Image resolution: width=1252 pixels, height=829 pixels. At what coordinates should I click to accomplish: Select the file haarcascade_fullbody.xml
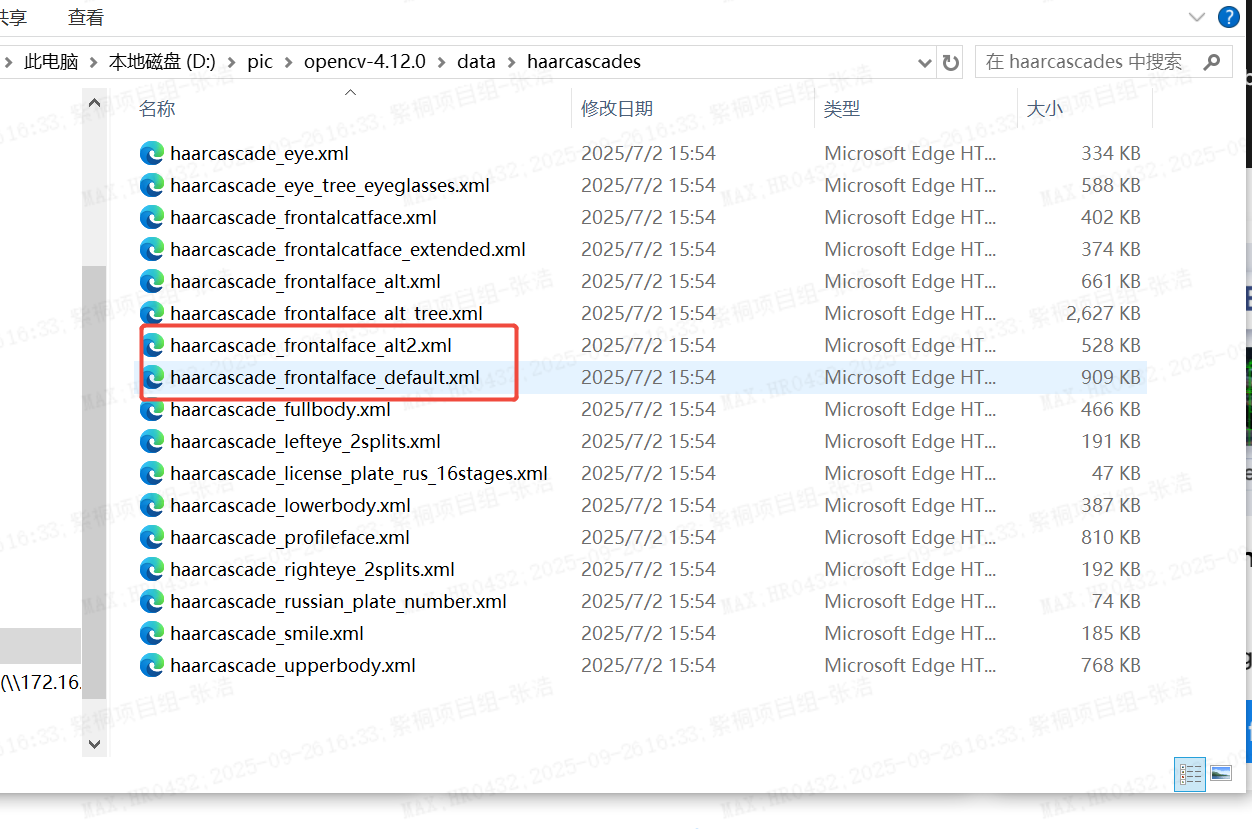click(280, 409)
